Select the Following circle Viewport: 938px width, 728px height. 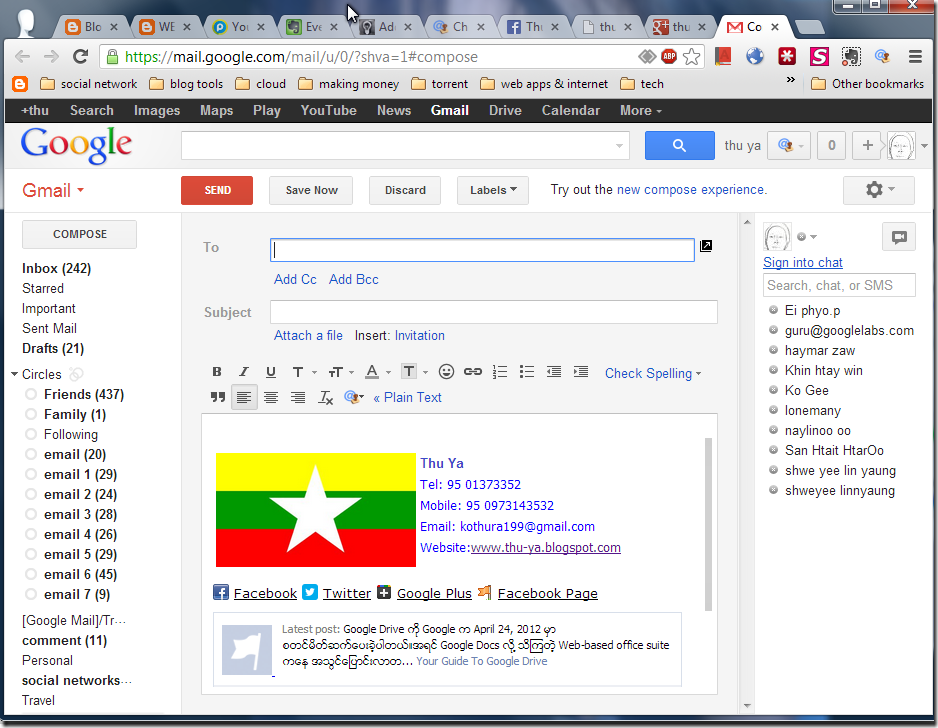pos(71,435)
